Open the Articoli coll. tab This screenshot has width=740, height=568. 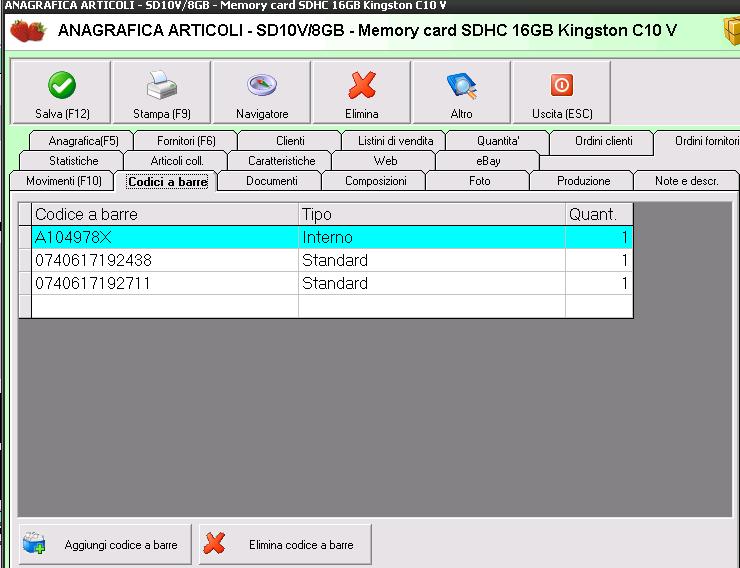pos(176,161)
